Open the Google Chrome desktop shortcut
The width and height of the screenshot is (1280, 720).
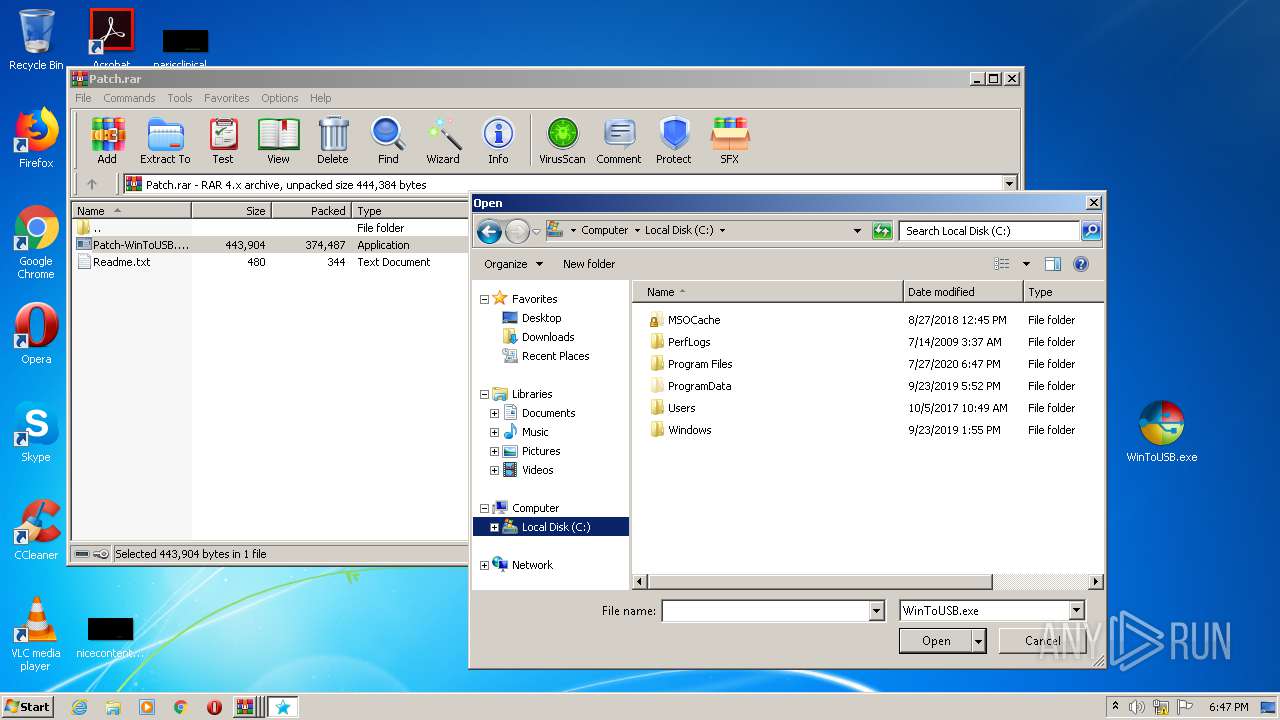(x=36, y=243)
